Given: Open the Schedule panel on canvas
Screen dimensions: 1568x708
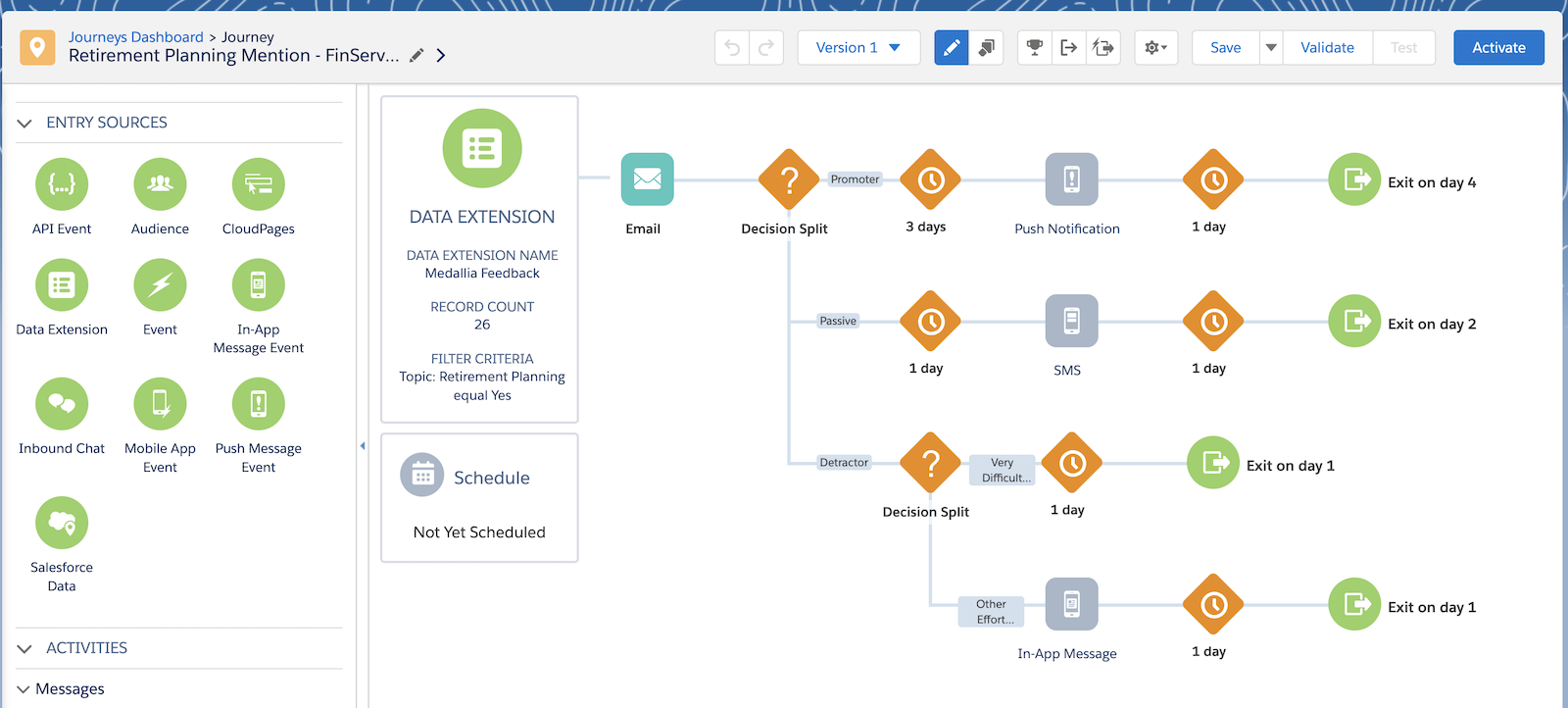Looking at the screenshot, I should tap(479, 498).
